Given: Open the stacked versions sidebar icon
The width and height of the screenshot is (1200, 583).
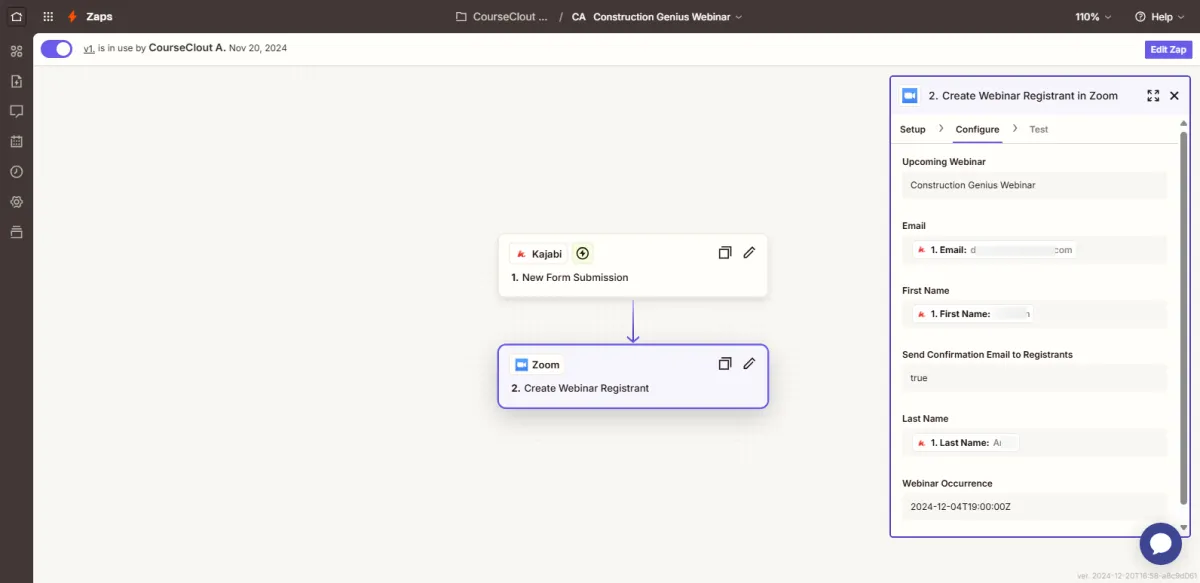Looking at the screenshot, I should point(16,232).
